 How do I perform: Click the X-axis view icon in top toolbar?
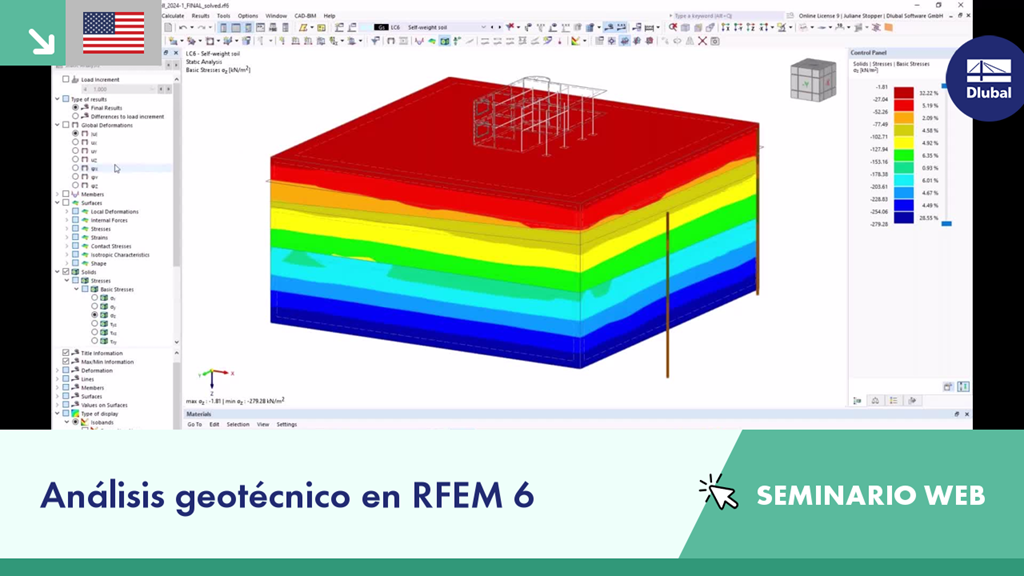pos(726,27)
